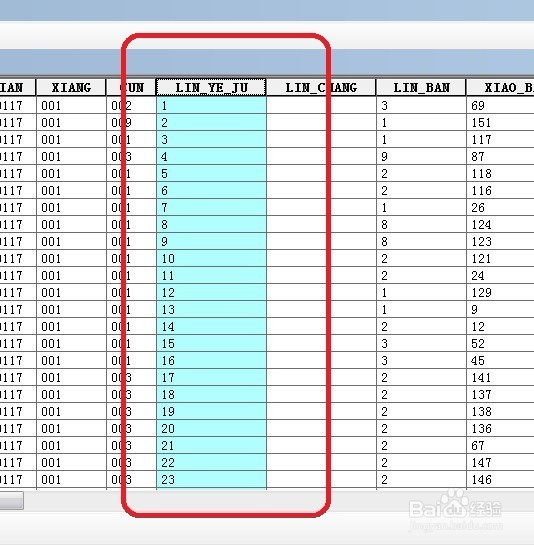Select the LIN_YE_JU column header
The height and width of the screenshot is (545, 534).
pyautogui.click(x=211, y=87)
